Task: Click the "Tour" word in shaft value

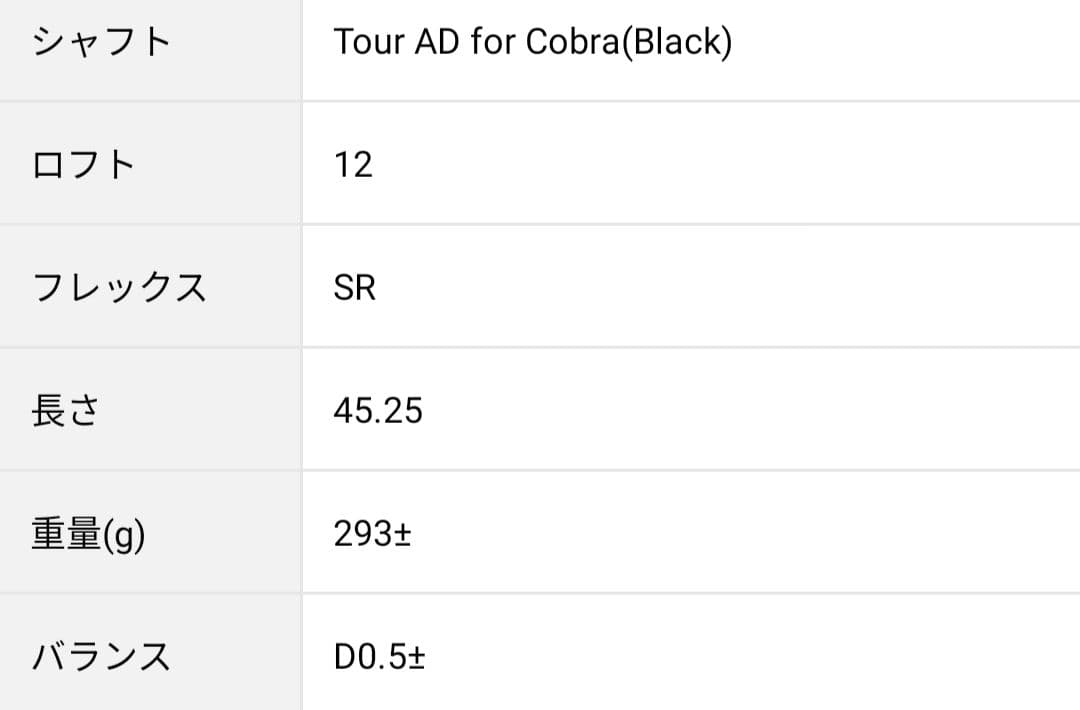Action: (x=364, y=43)
